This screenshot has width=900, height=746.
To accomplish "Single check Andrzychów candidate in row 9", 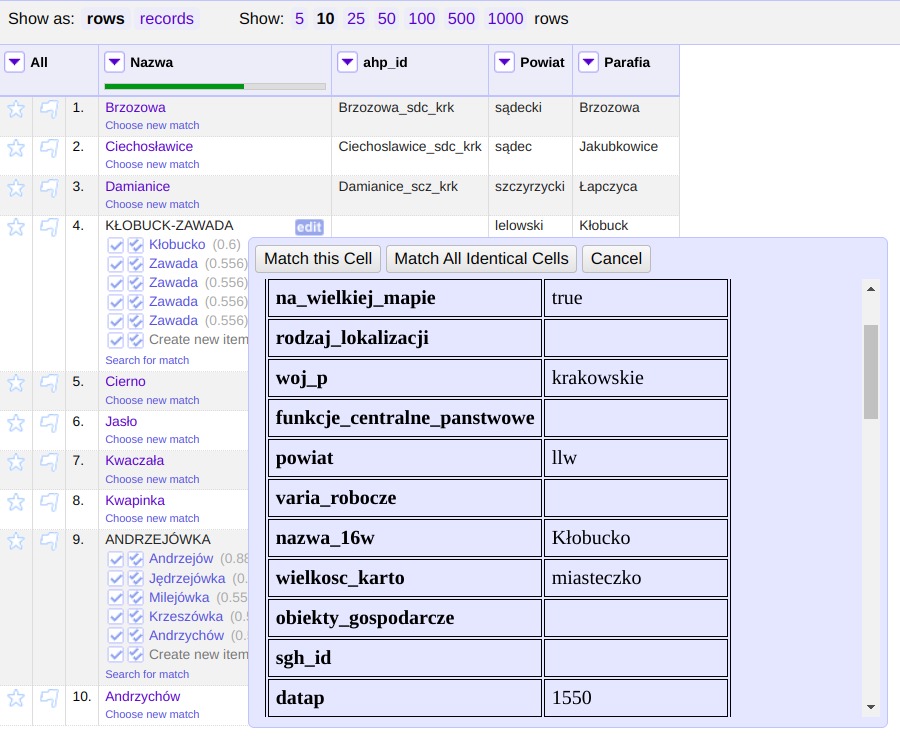I will 116,636.
